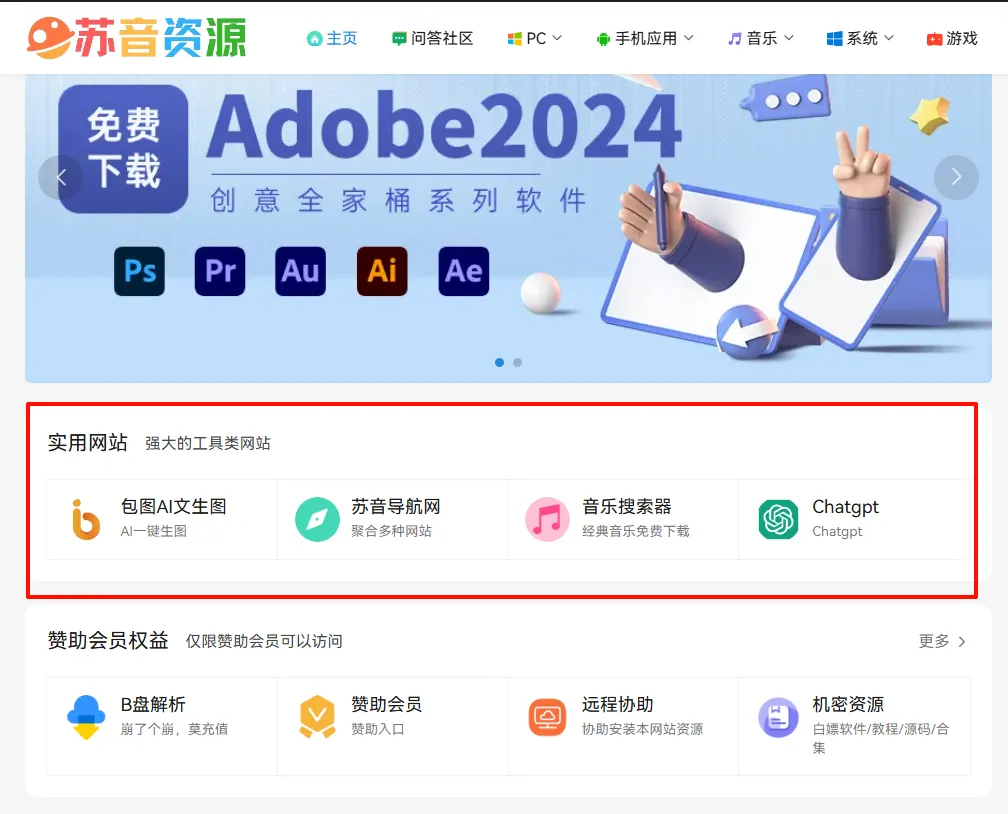Select the second carousel indicator dot
1008x814 pixels.
[517, 362]
